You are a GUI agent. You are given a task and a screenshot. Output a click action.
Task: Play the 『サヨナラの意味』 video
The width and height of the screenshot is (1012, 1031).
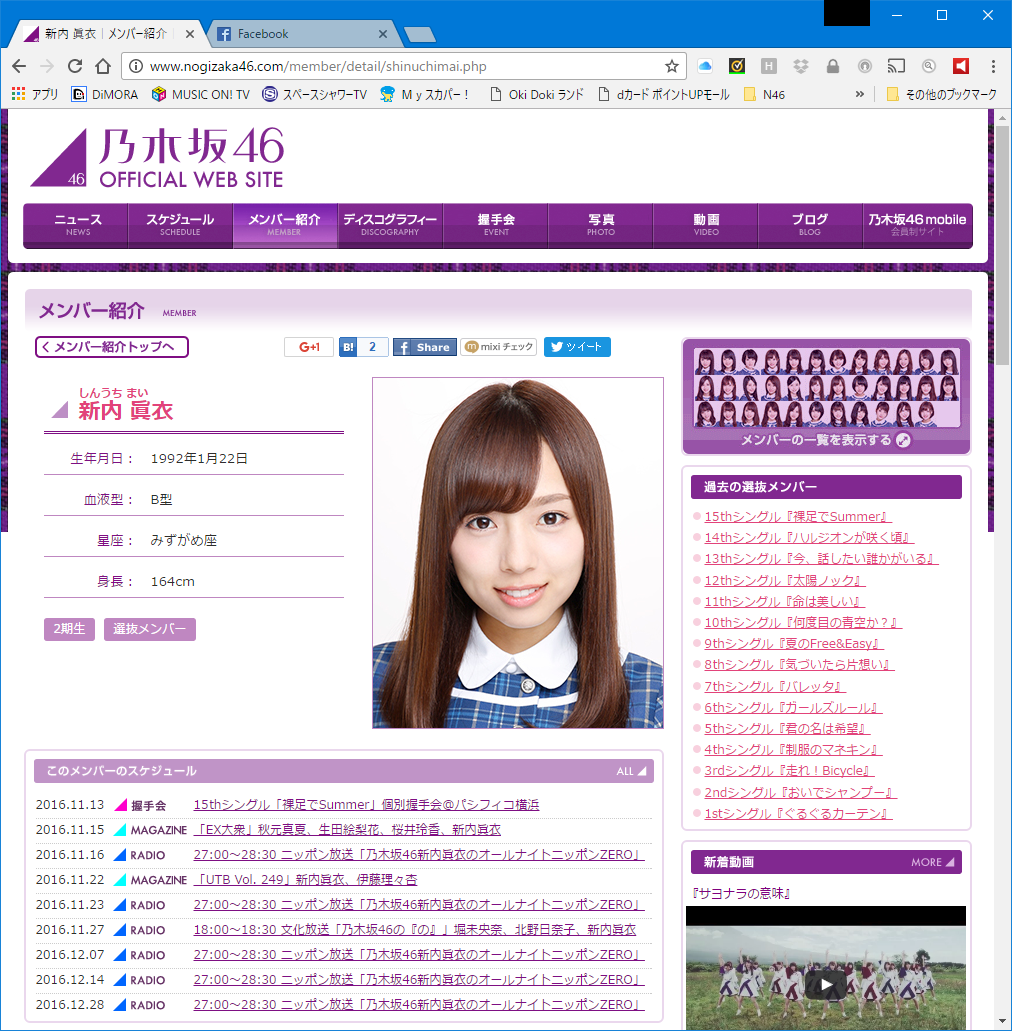(x=824, y=984)
